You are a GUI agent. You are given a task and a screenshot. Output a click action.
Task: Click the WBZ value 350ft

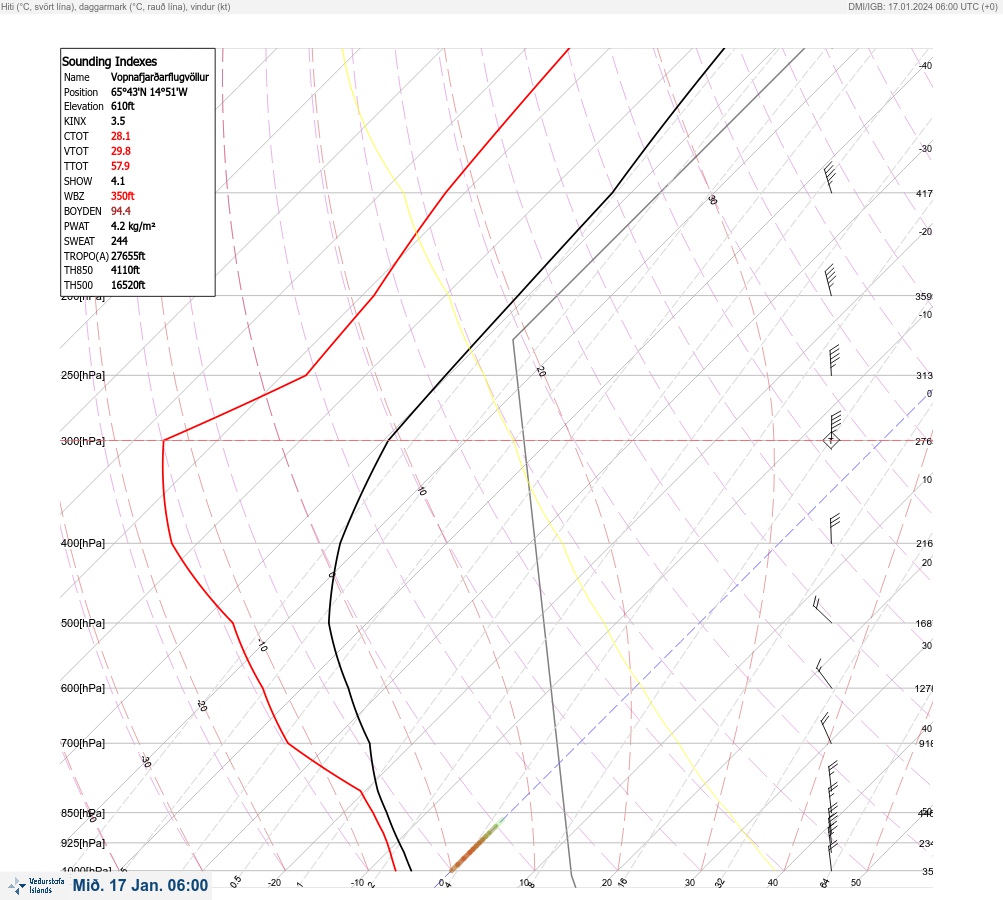(123, 196)
